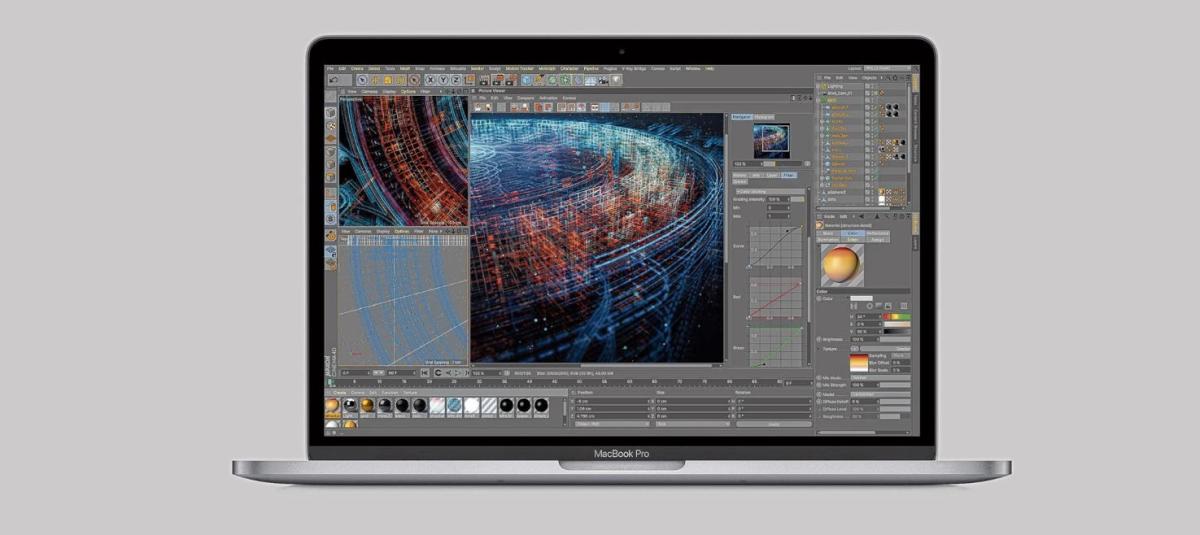This screenshot has height=535, width=1200.
Task: Switch to the Navigator tab
Action: pyautogui.click(x=742, y=117)
